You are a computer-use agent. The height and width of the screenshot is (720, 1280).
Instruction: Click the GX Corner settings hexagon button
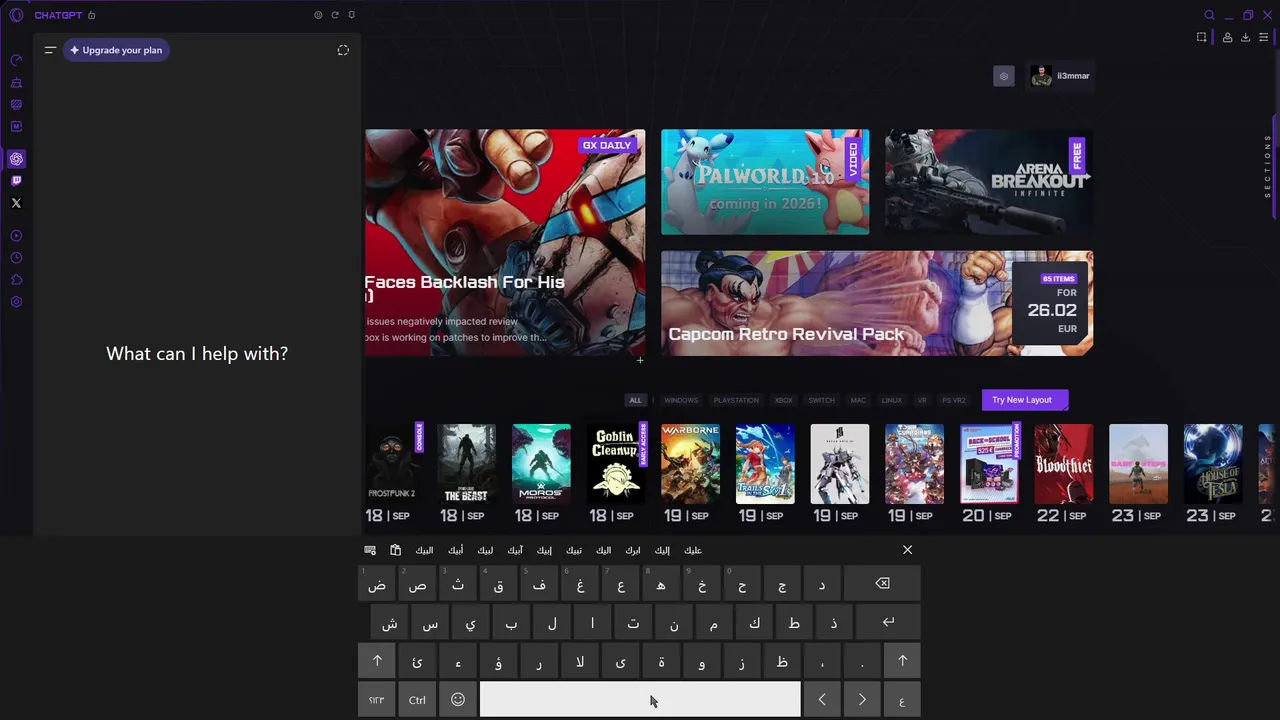(1004, 76)
